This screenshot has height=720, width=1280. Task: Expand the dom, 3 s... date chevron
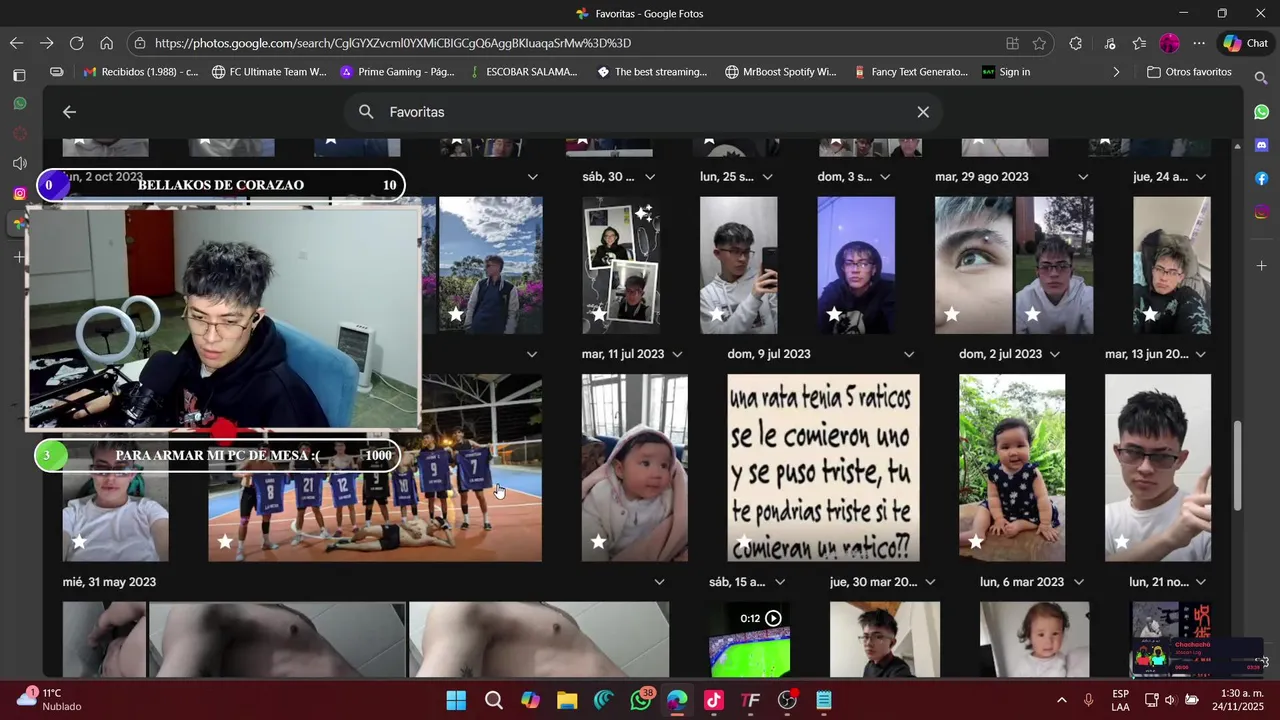885,177
